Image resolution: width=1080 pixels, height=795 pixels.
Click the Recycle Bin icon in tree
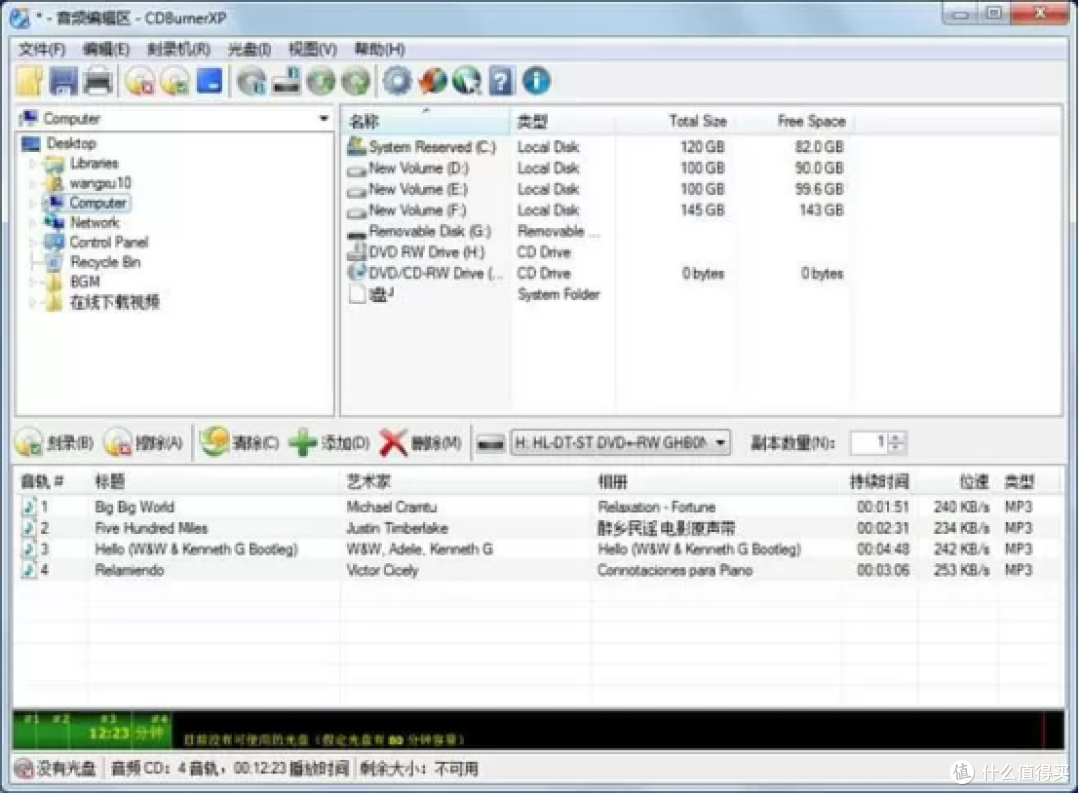point(54,262)
